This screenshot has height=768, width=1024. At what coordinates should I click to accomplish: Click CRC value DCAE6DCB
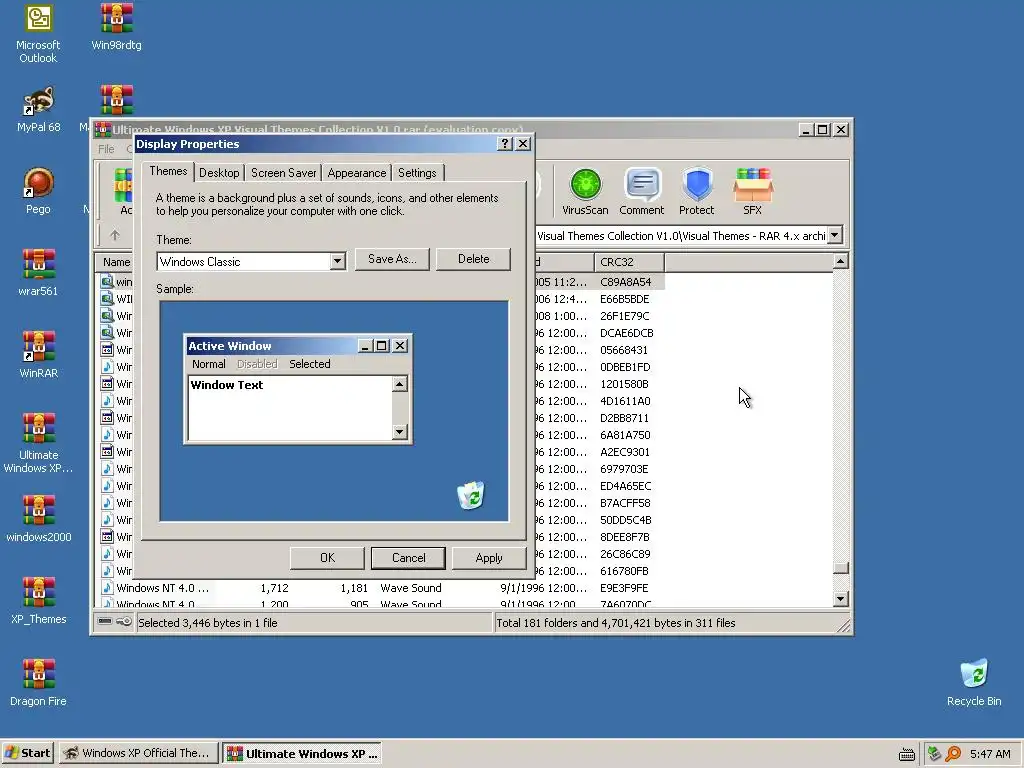(627, 333)
